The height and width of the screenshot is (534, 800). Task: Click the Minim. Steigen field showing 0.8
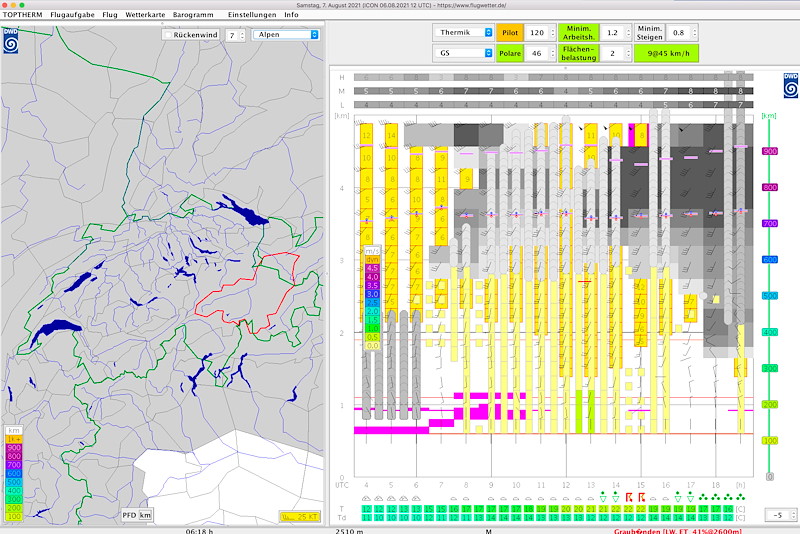tap(679, 32)
